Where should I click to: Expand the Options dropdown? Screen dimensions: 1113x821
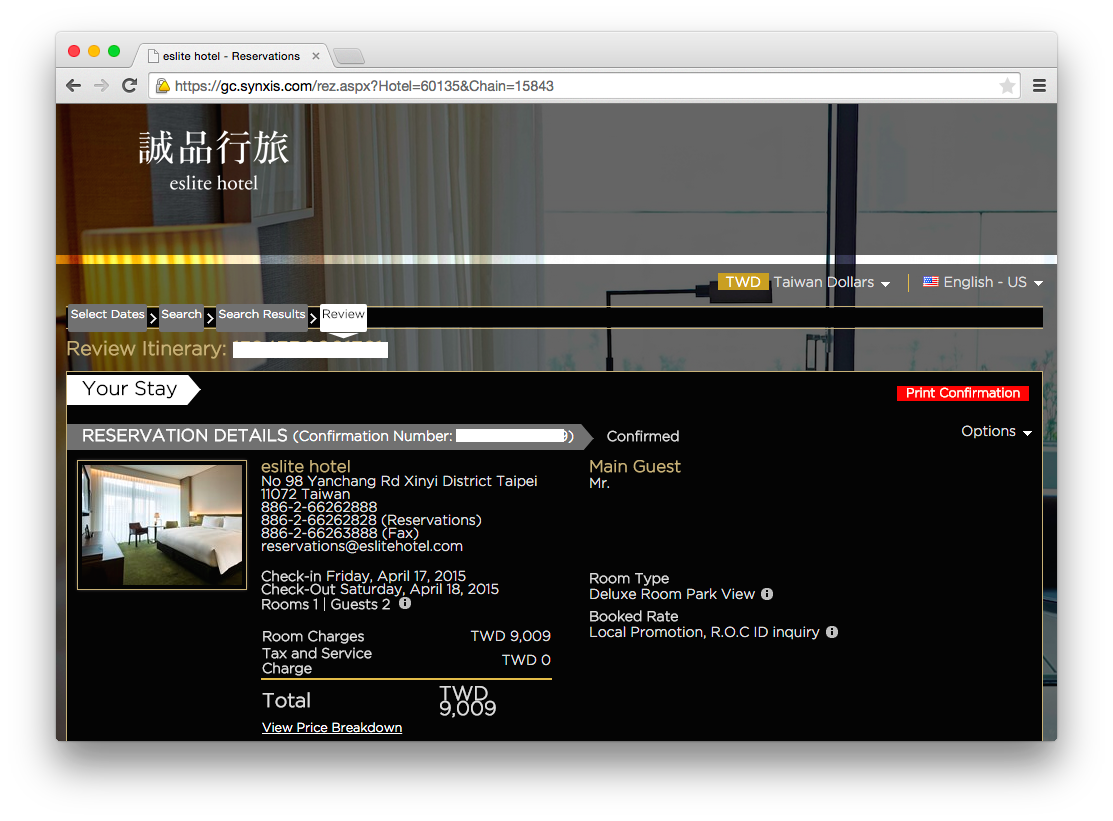pyautogui.click(x=996, y=431)
